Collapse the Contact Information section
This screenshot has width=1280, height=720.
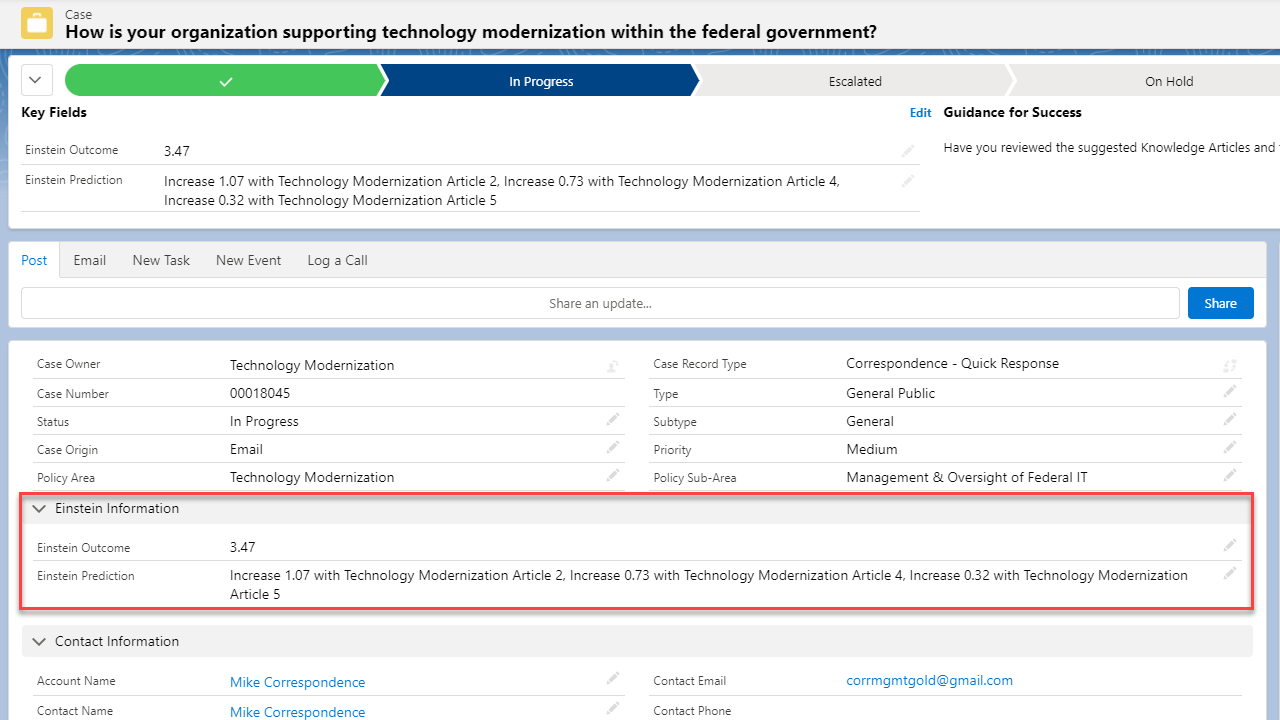pos(39,641)
